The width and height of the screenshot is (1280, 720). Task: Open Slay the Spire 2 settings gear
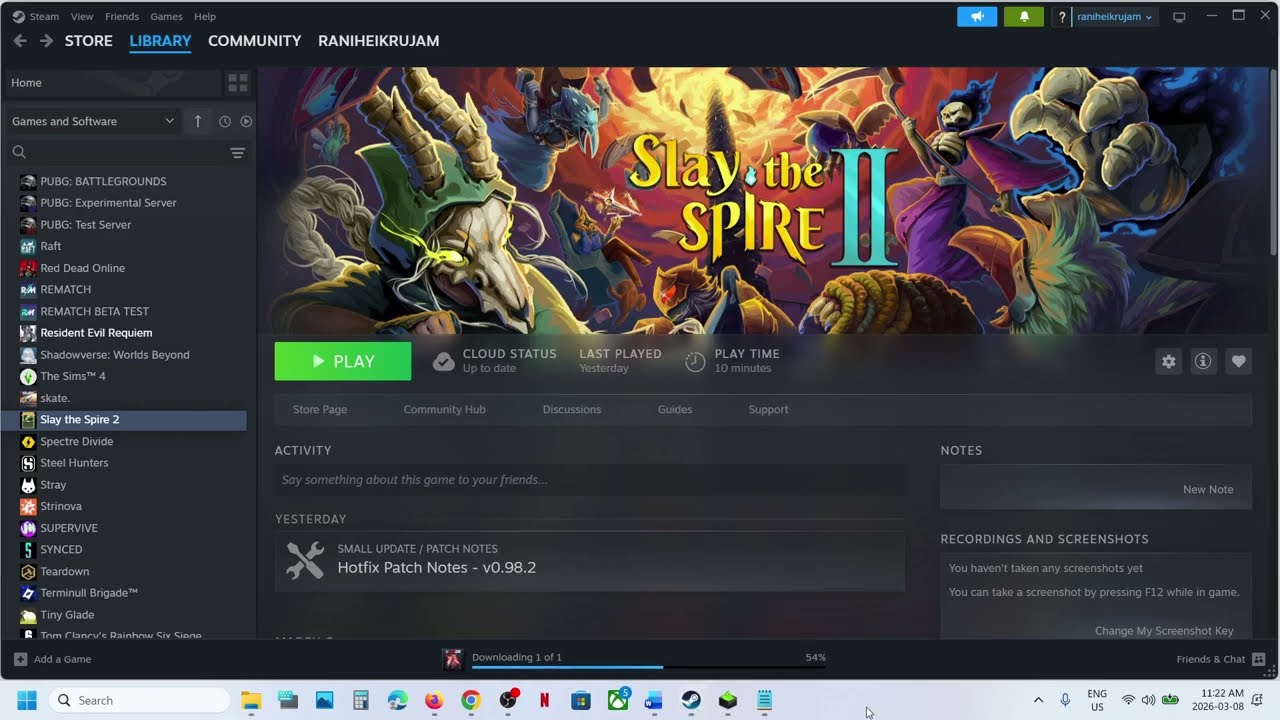pos(1168,362)
